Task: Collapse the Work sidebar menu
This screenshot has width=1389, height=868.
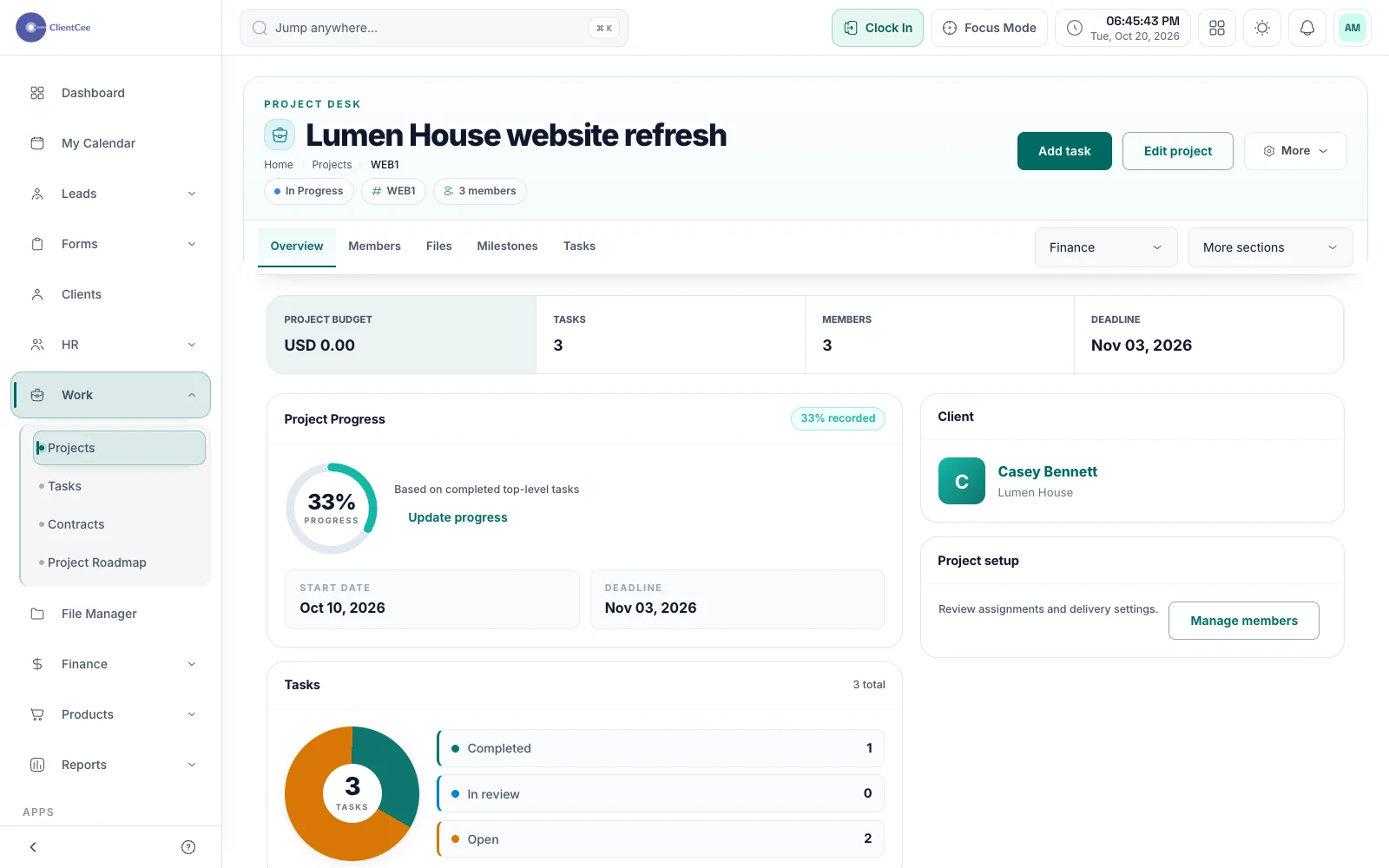Action: (x=111, y=395)
